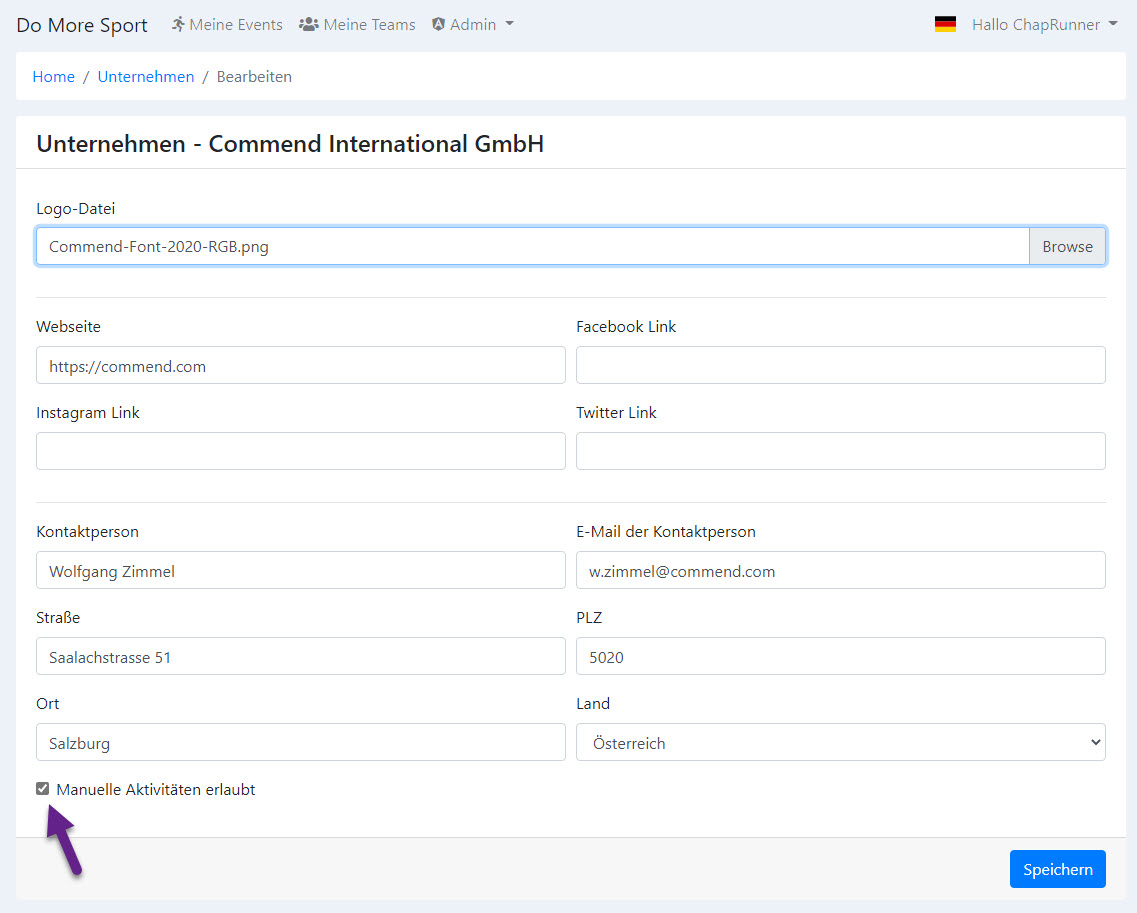Click the empty Twitter Link field
This screenshot has width=1137, height=913.
click(x=840, y=451)
